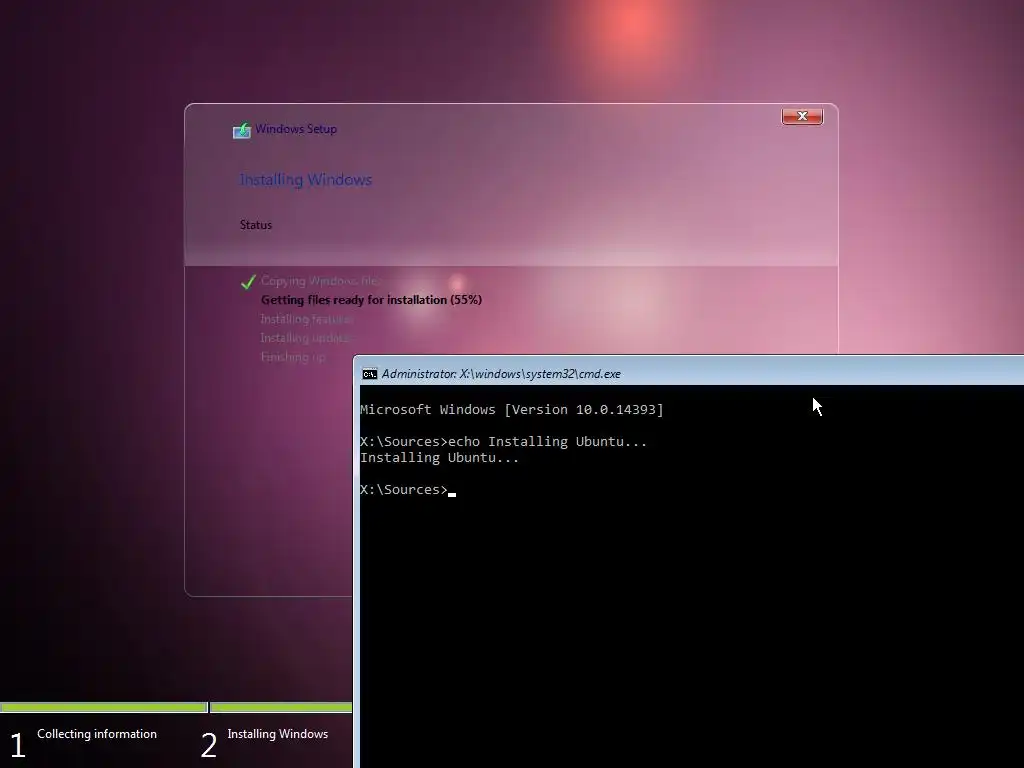Click the 'Microsoft Windows [Version 10.0.14393]' line
Viewport: 1024px width, 768px height.
point(511,409)
